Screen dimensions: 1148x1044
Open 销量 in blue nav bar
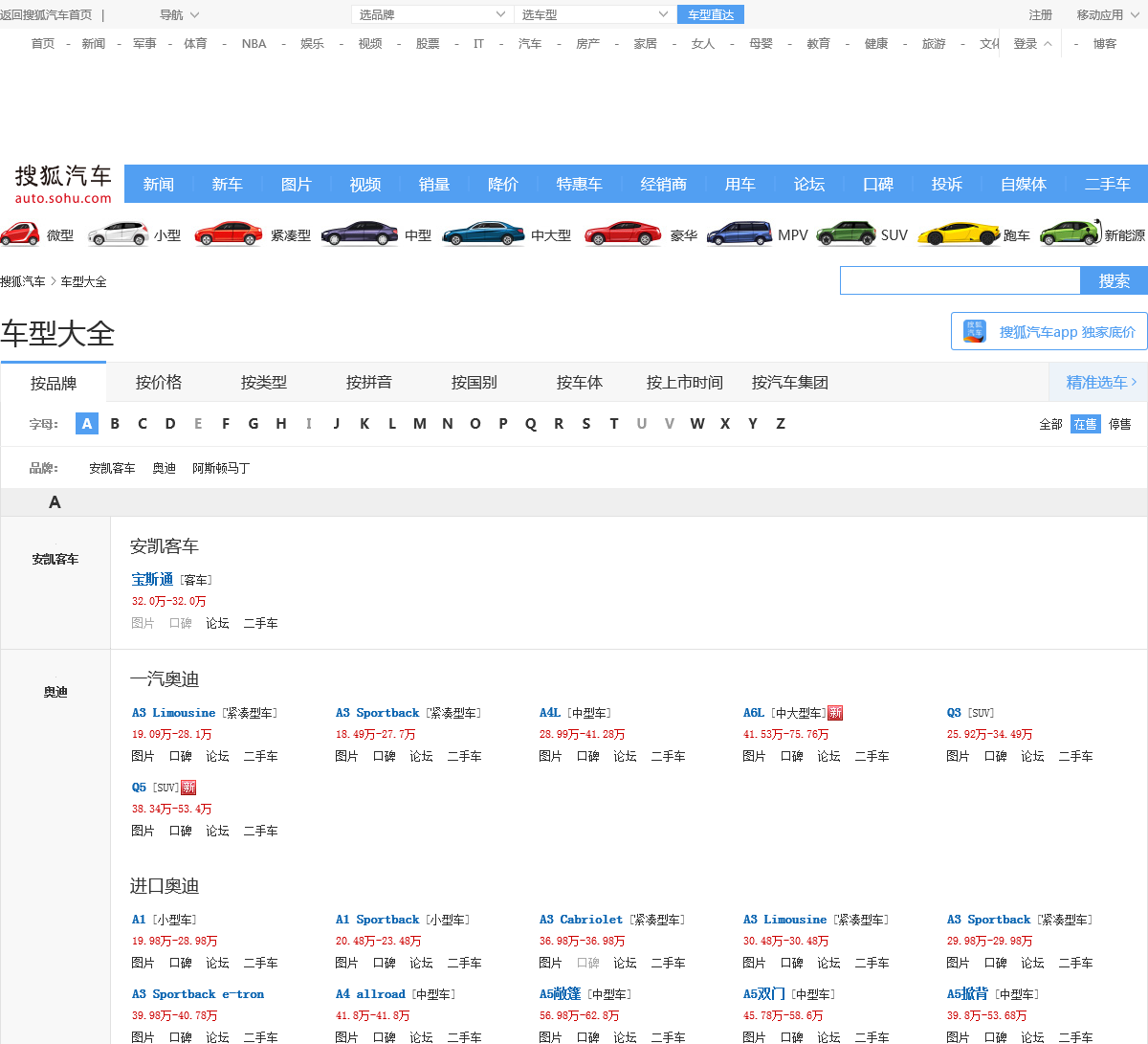(x=434, y=184)
